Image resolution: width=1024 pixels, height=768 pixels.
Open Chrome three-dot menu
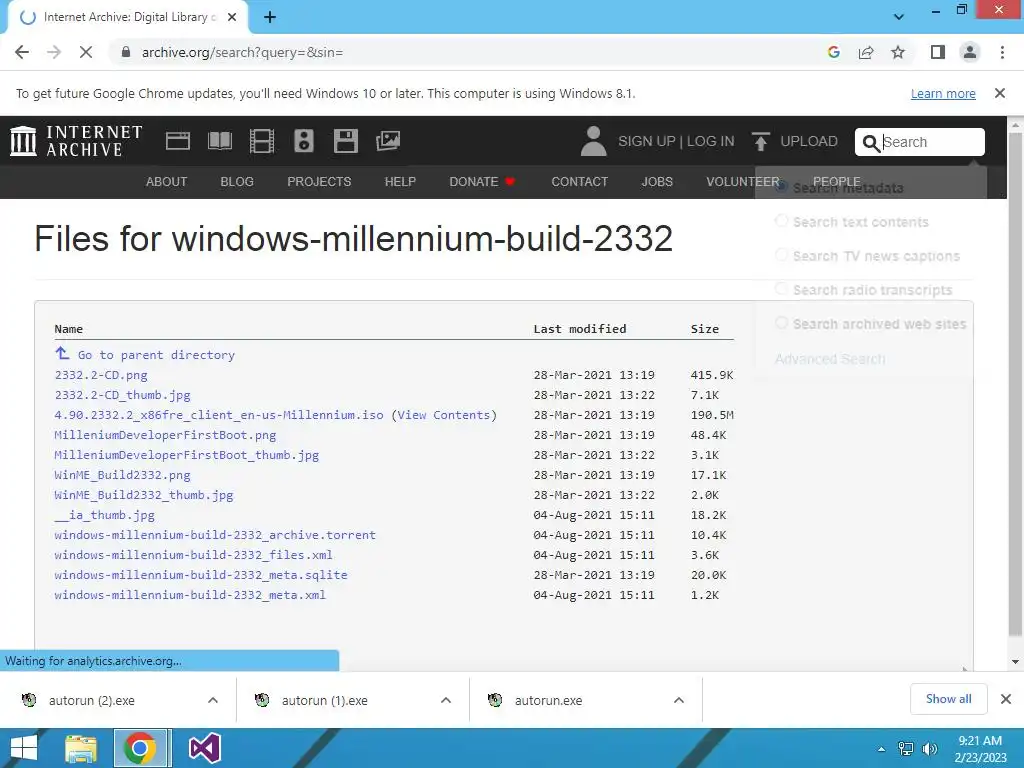click(x=1002, y=52)
